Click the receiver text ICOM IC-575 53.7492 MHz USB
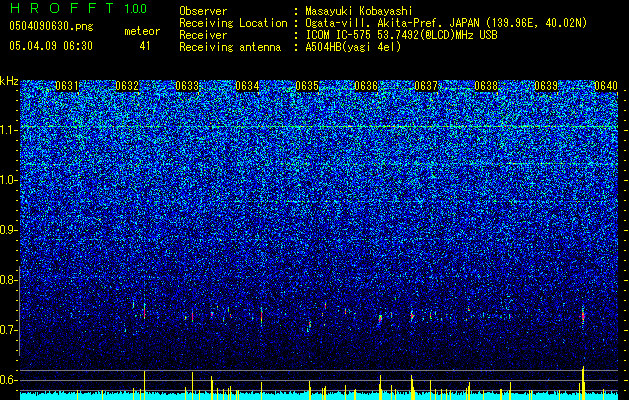 [401, 35]
